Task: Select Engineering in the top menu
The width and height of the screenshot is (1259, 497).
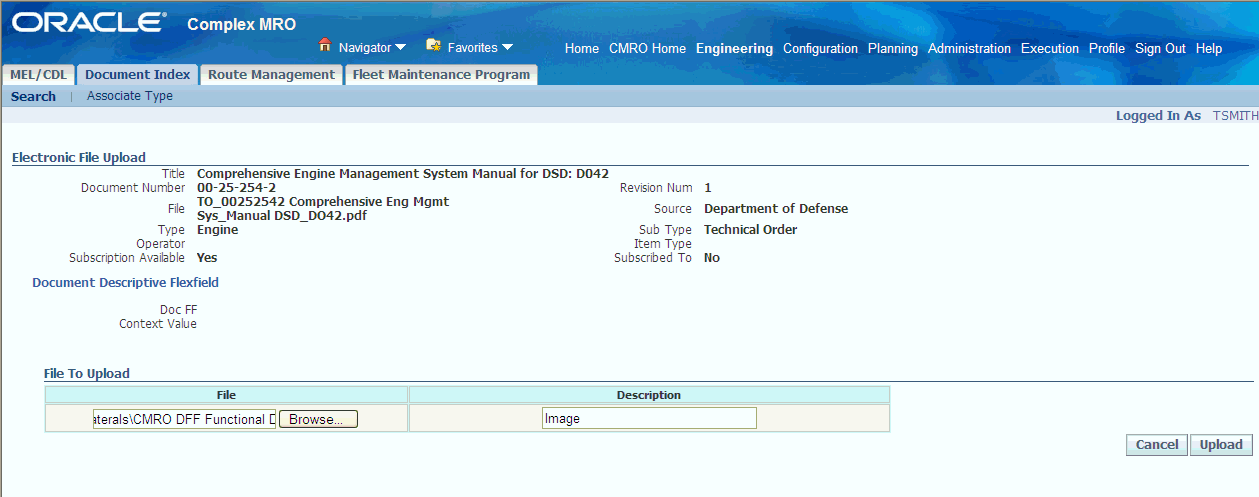Action: pos(734,48)
